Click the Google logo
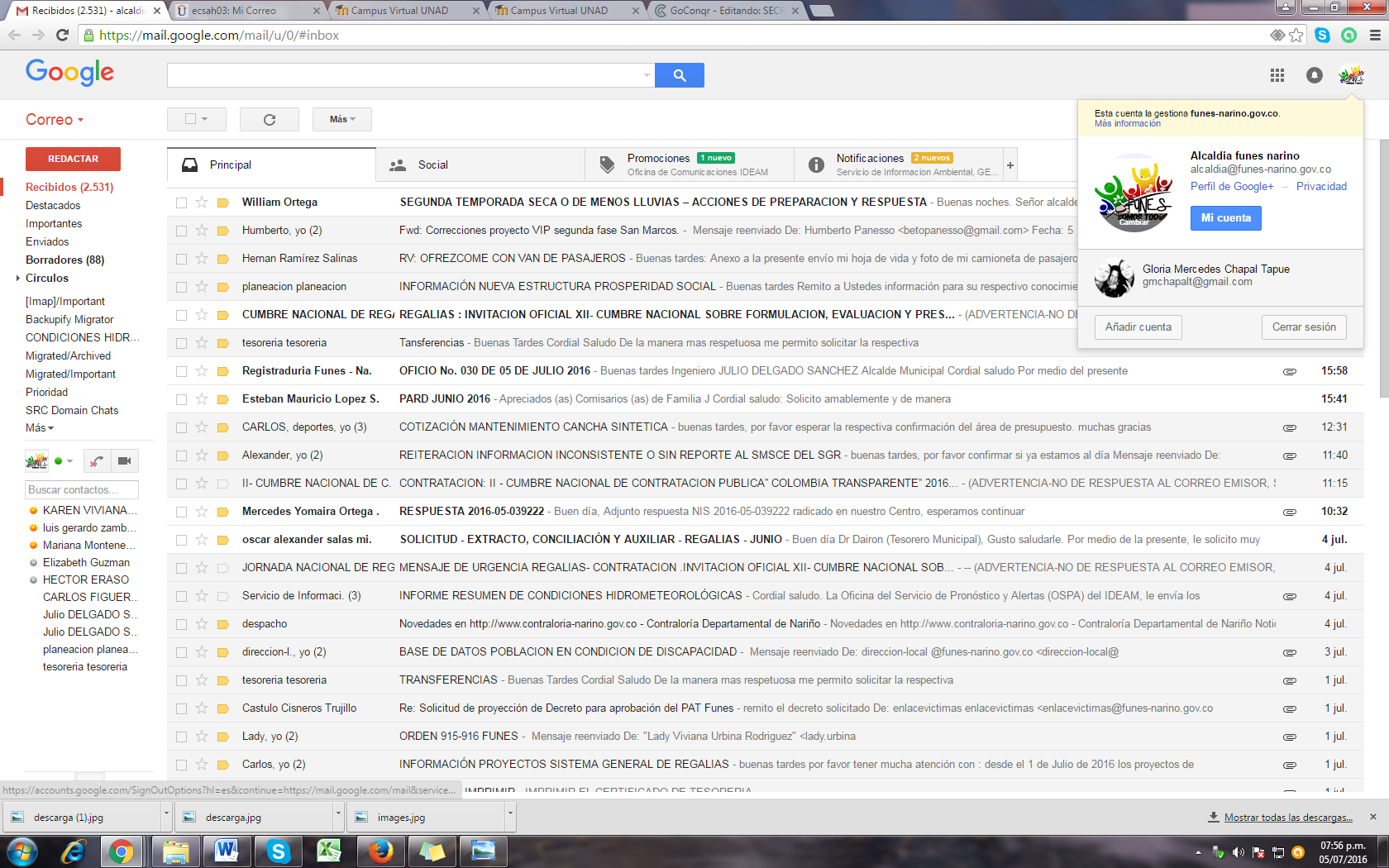 [x=70, y=73]
